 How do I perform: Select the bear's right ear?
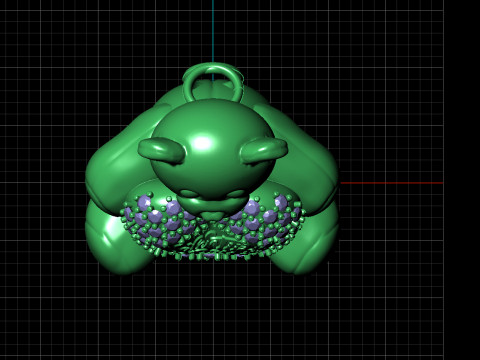tap(263, 151)
